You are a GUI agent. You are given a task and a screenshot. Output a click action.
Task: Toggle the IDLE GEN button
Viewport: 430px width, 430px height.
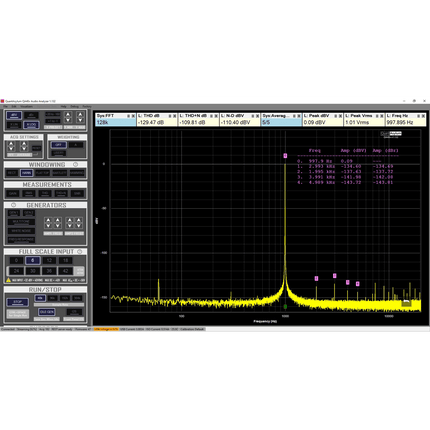click(46, 312)
